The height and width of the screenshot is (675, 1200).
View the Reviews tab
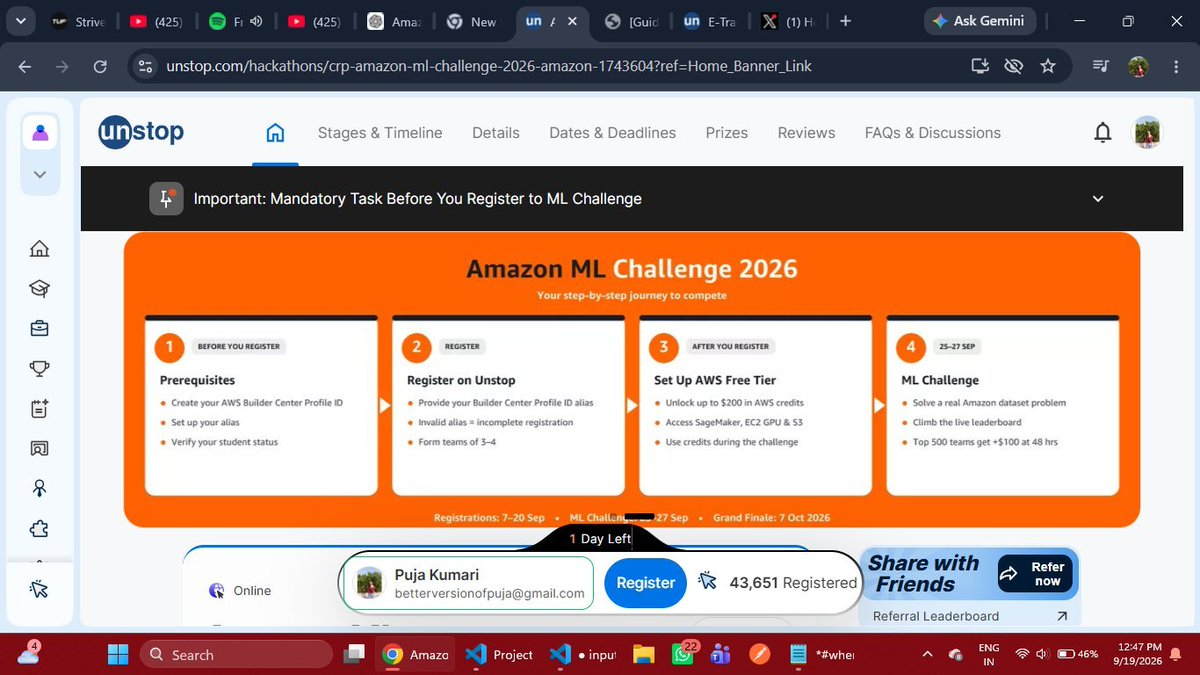(x=806, y=133)
